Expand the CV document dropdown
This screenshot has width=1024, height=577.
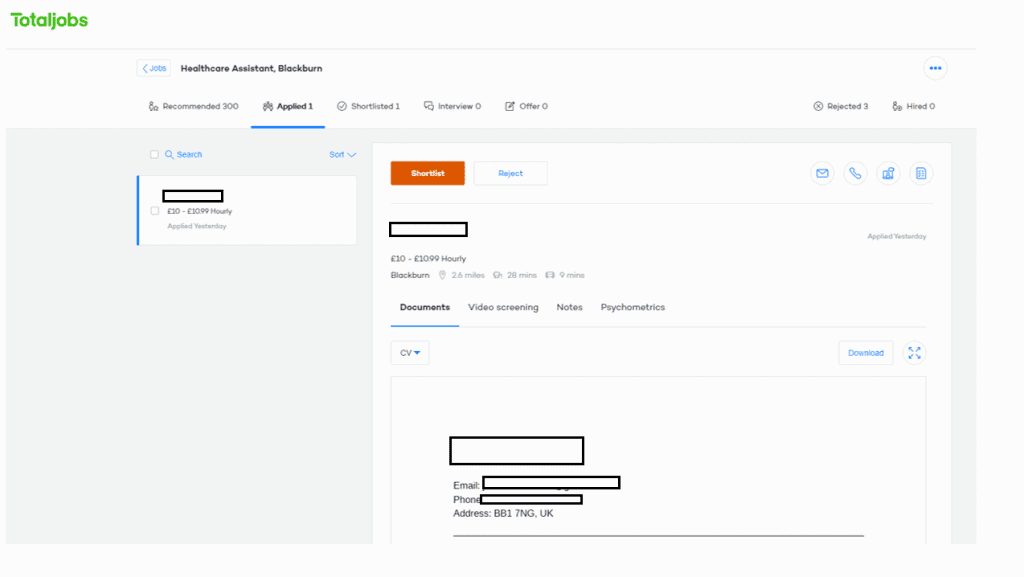pos(410,353)
